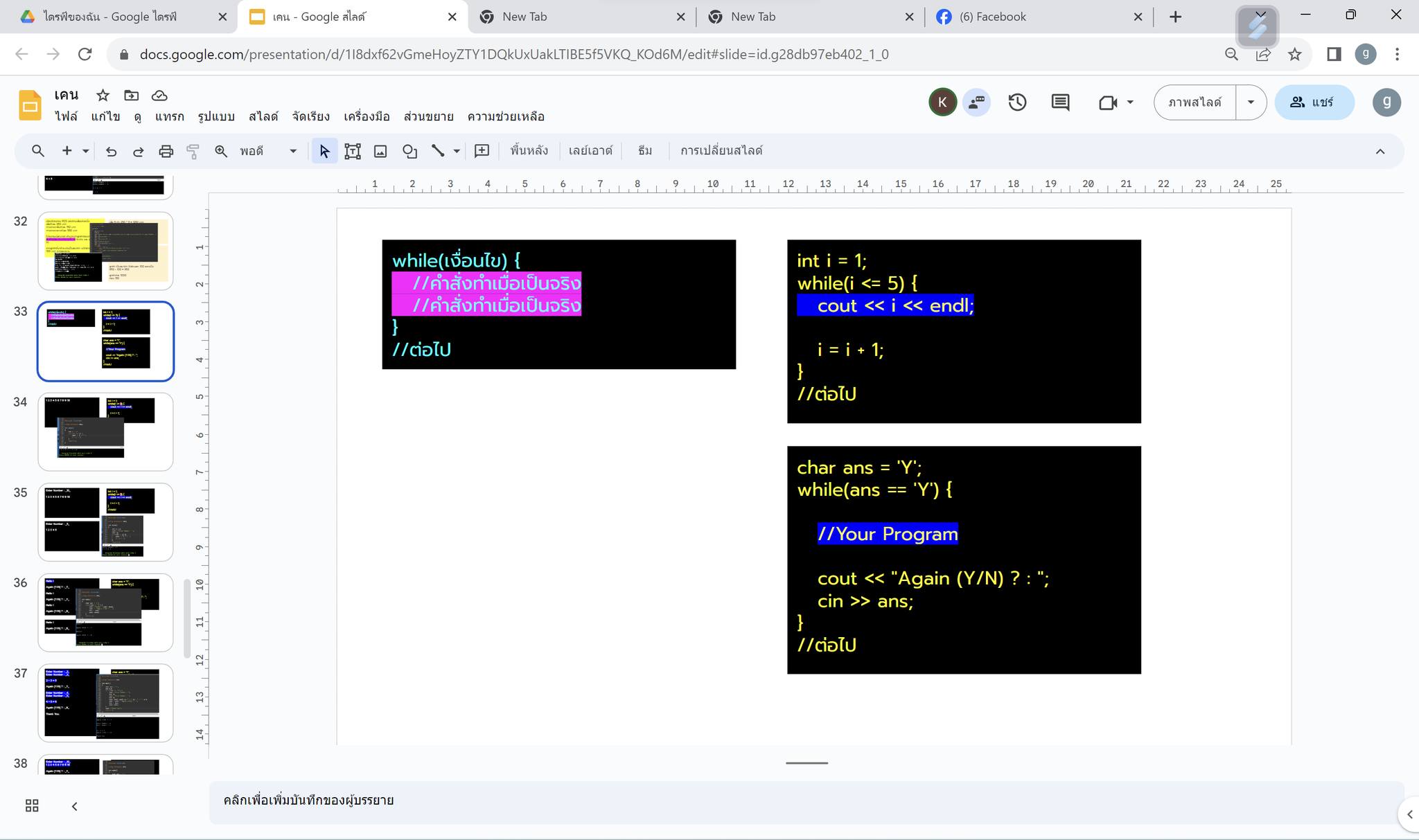Viewport: 1419px width, 840px height.
Task: Open the Arrange menu
Action: pos(310,116)
